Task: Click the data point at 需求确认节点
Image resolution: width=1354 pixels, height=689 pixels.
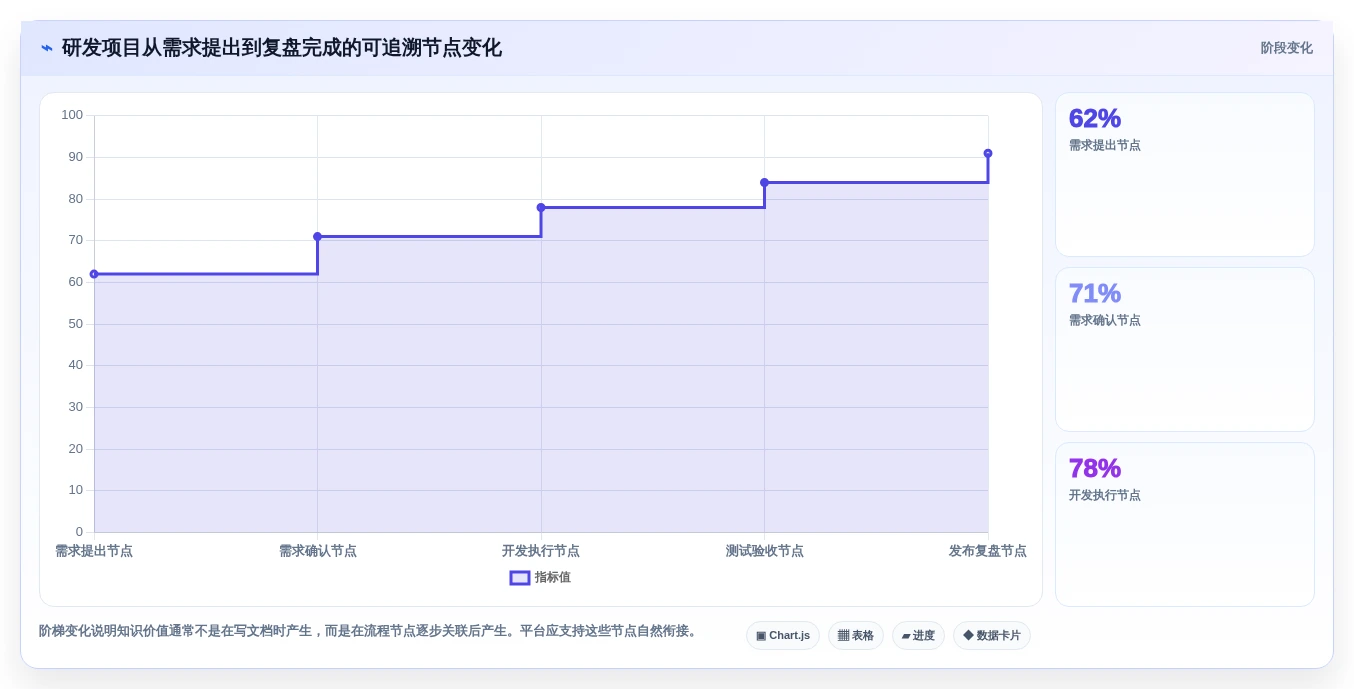Action: [x=317, y=237]
